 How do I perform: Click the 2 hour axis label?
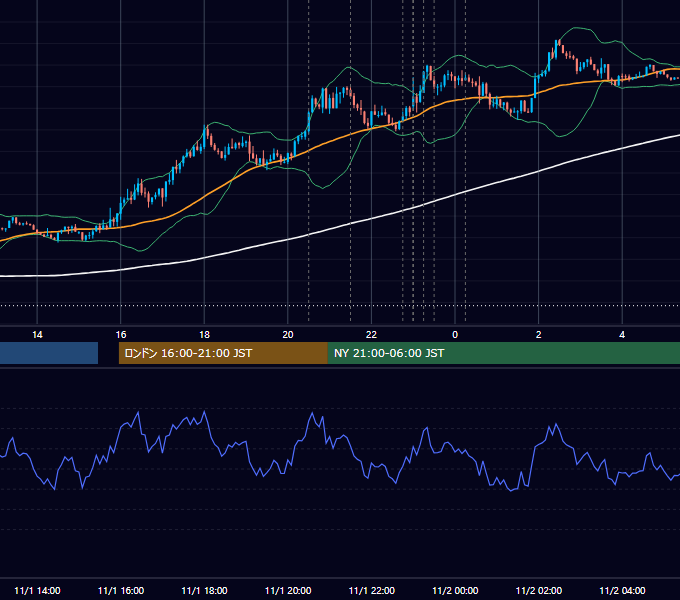(539, 335)
